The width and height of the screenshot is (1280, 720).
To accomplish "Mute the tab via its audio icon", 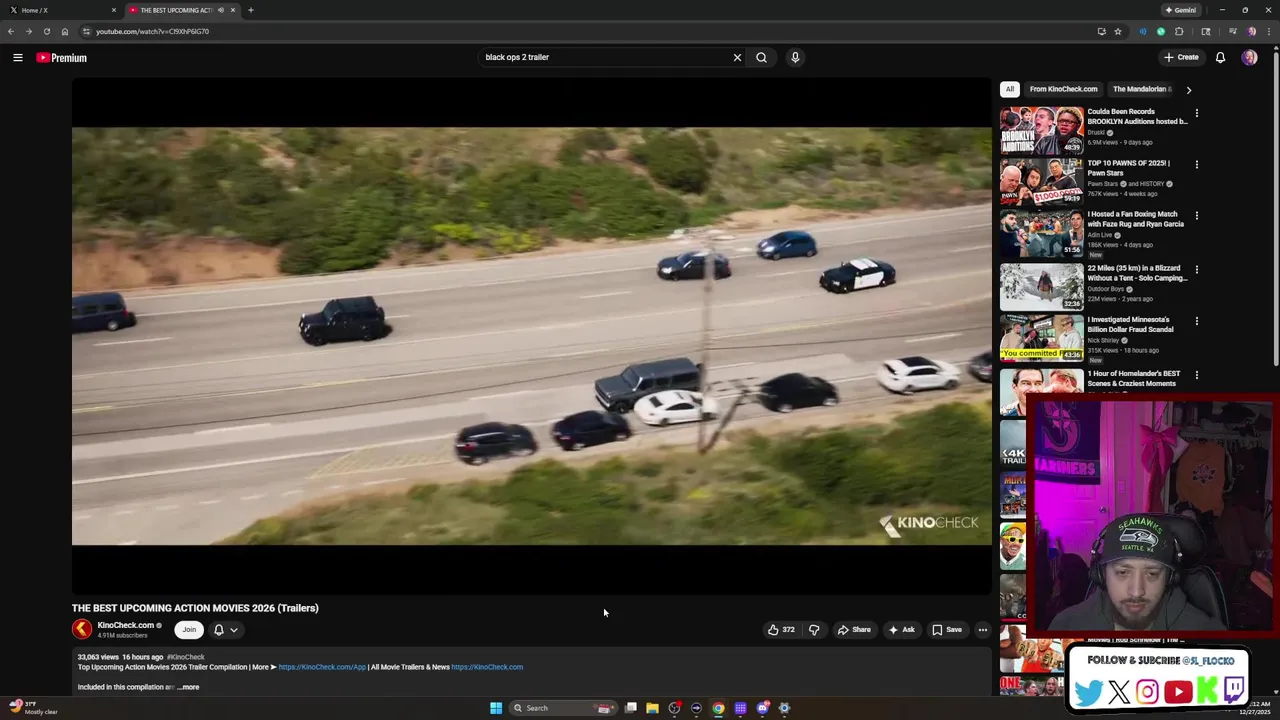I will click(220, 10).
